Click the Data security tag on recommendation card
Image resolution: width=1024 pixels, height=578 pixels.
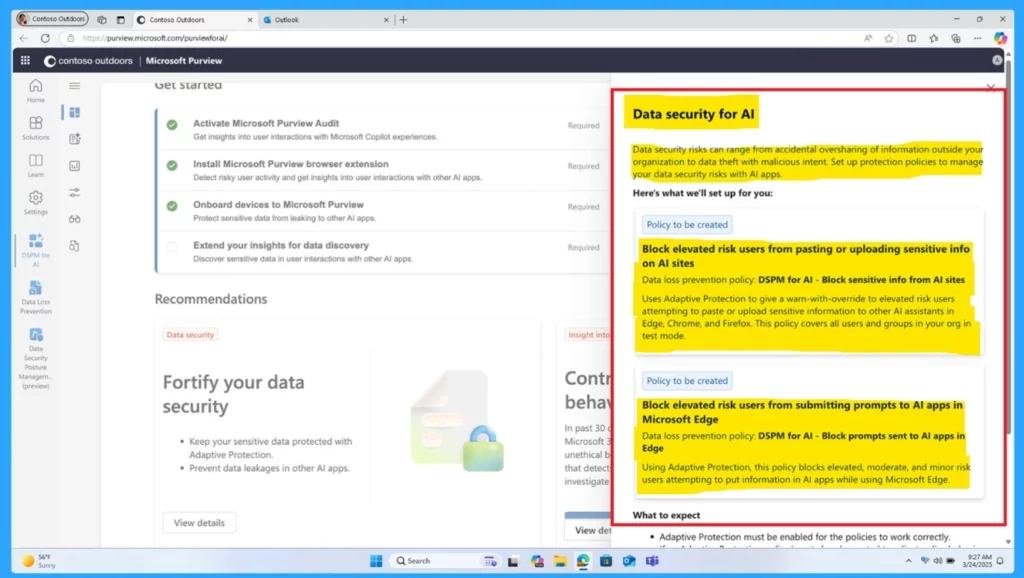(x=190, y=334)
